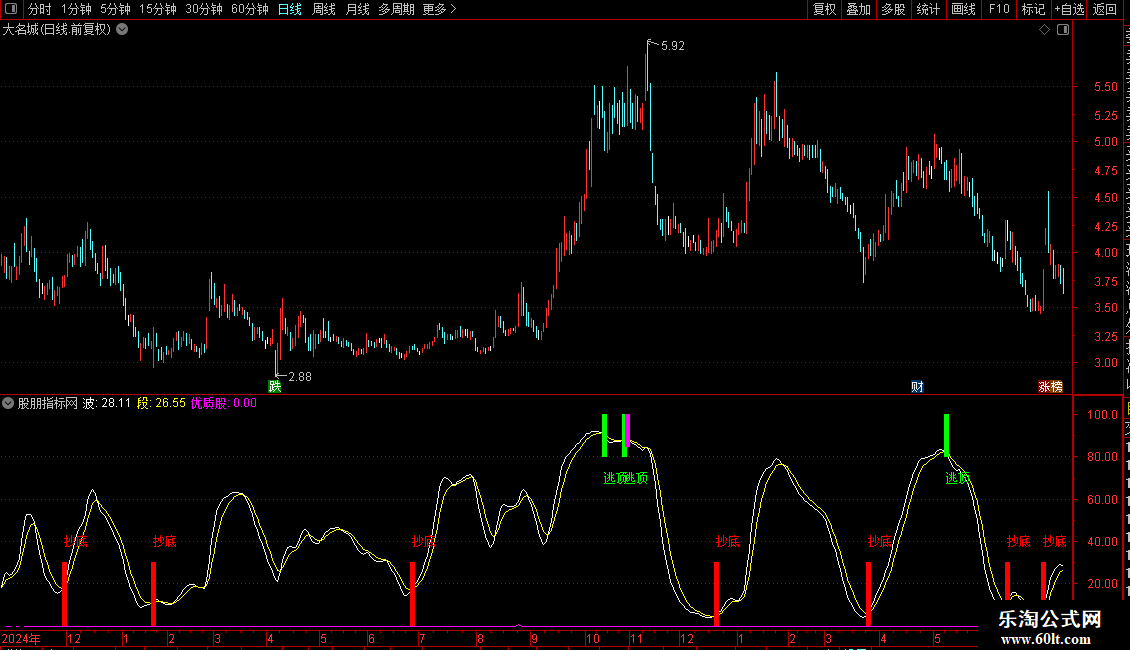Select the 1分钟 period tab
Viewport: 1130px width, 650px height.
(x=76, y=9)
